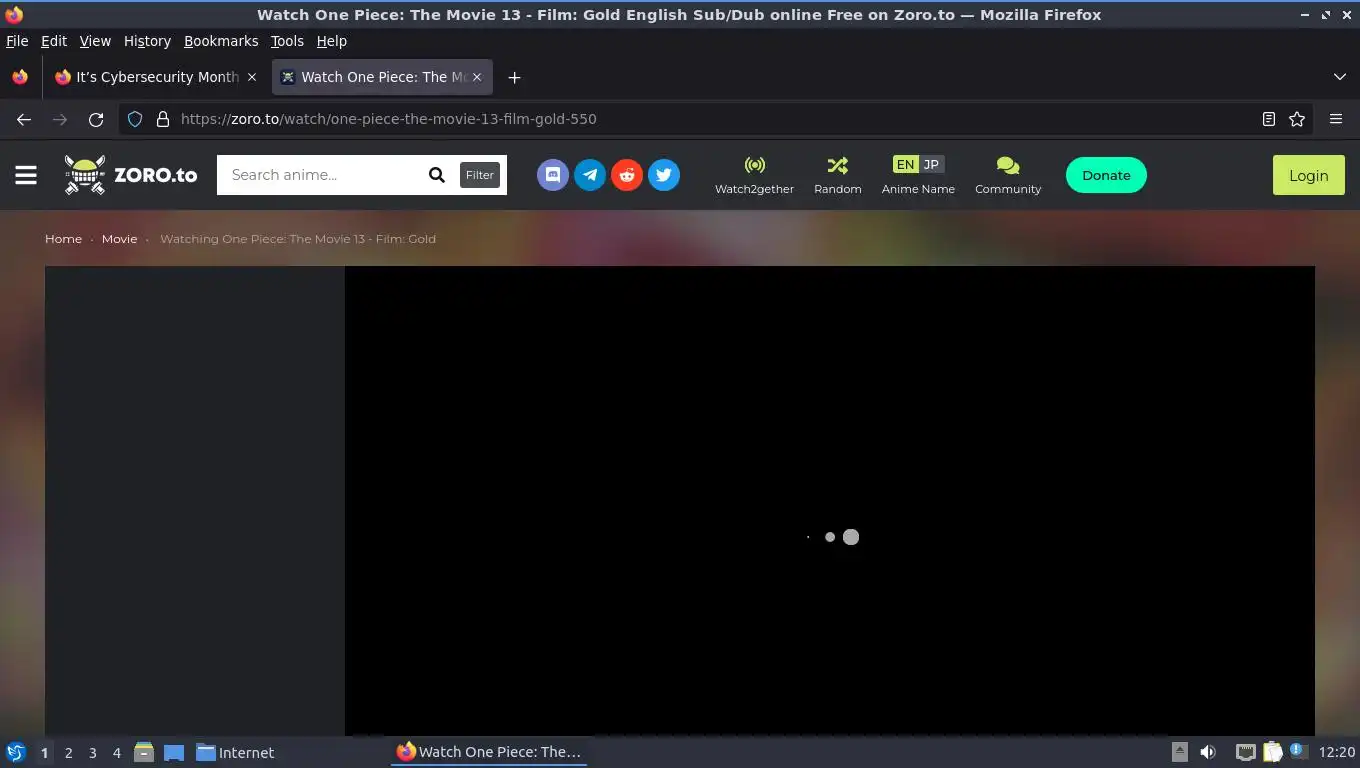Expand the list all tabs dropdown
This screenshot has height=768, width=1360.
coord(1340,77)
